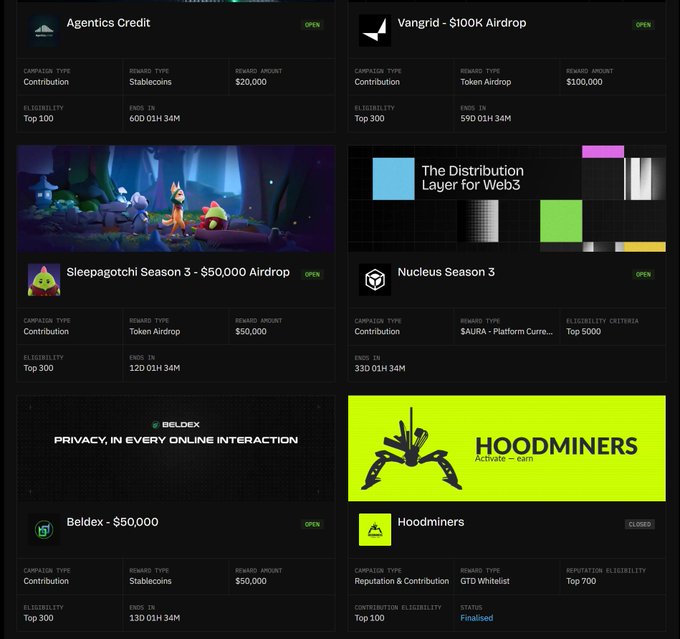Screen dimensions: 680x639
Task: Click the OPEN badge on Beldex
Action: [x=312, y=524]
